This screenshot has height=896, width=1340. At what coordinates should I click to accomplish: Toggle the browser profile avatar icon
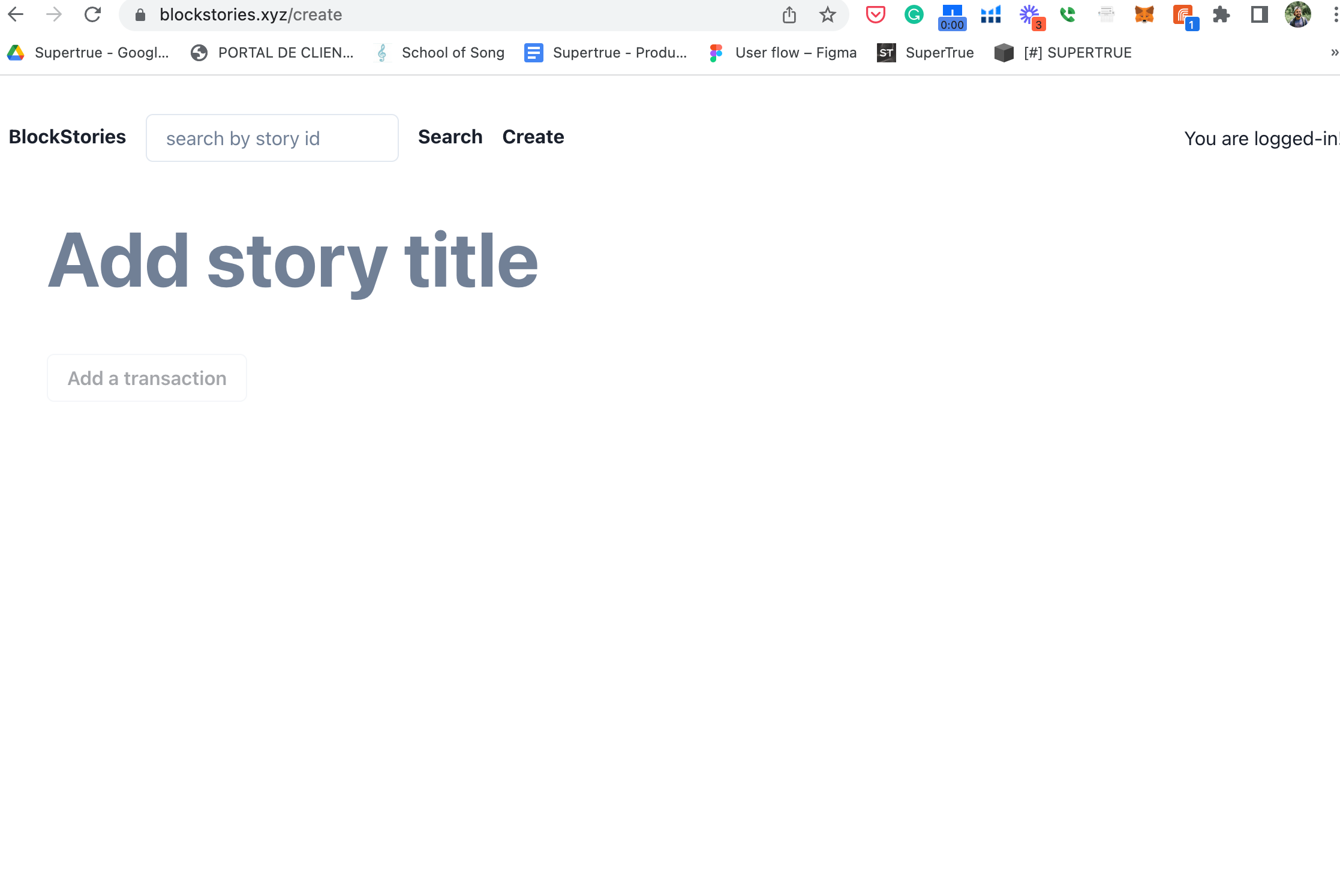1298,14
